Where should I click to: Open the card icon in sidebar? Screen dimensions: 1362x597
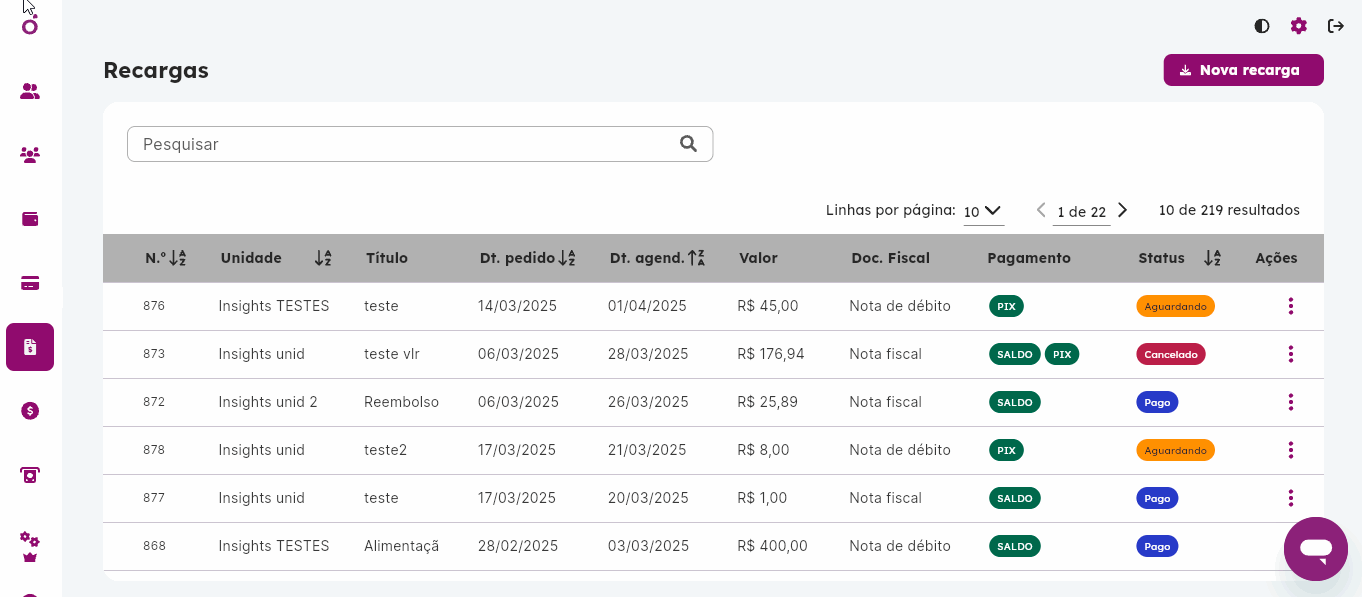(30, 283)
